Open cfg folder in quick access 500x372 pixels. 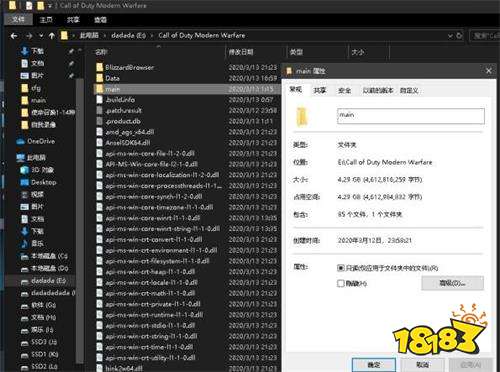31,88
